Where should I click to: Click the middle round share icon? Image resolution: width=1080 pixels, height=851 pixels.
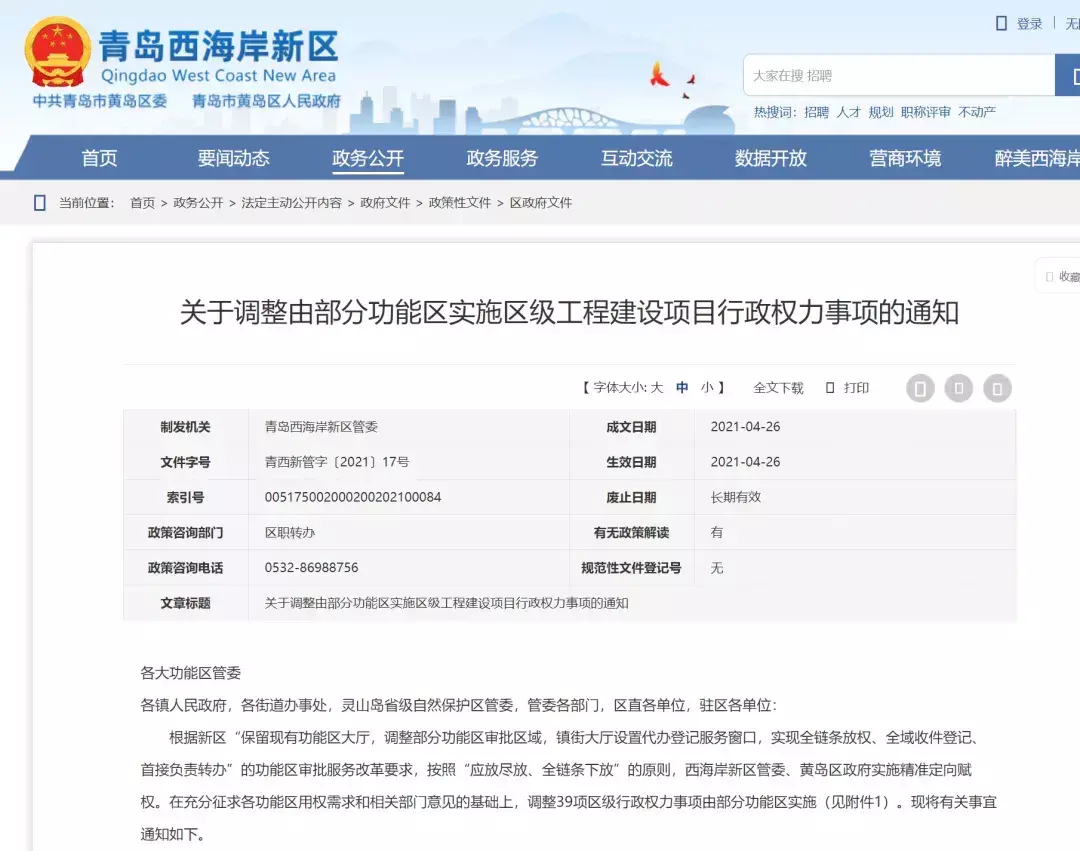tap(959, 388)
